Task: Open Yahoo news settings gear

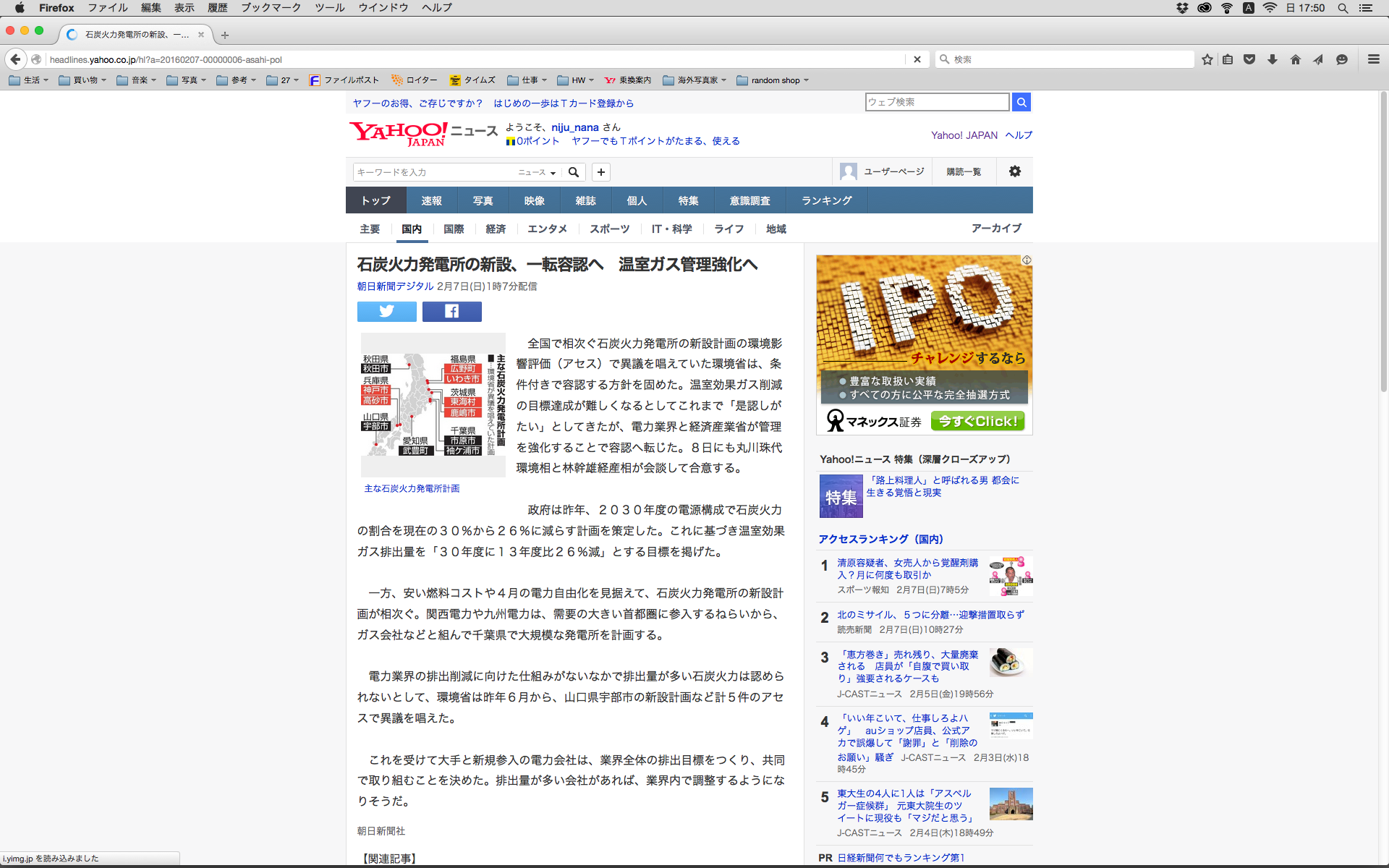Action: [1014, 171]
